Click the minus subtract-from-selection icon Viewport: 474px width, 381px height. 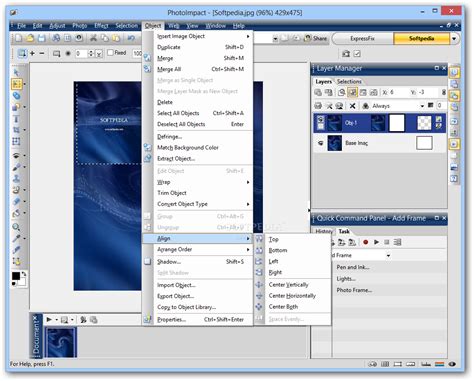[x=42, y=53]
